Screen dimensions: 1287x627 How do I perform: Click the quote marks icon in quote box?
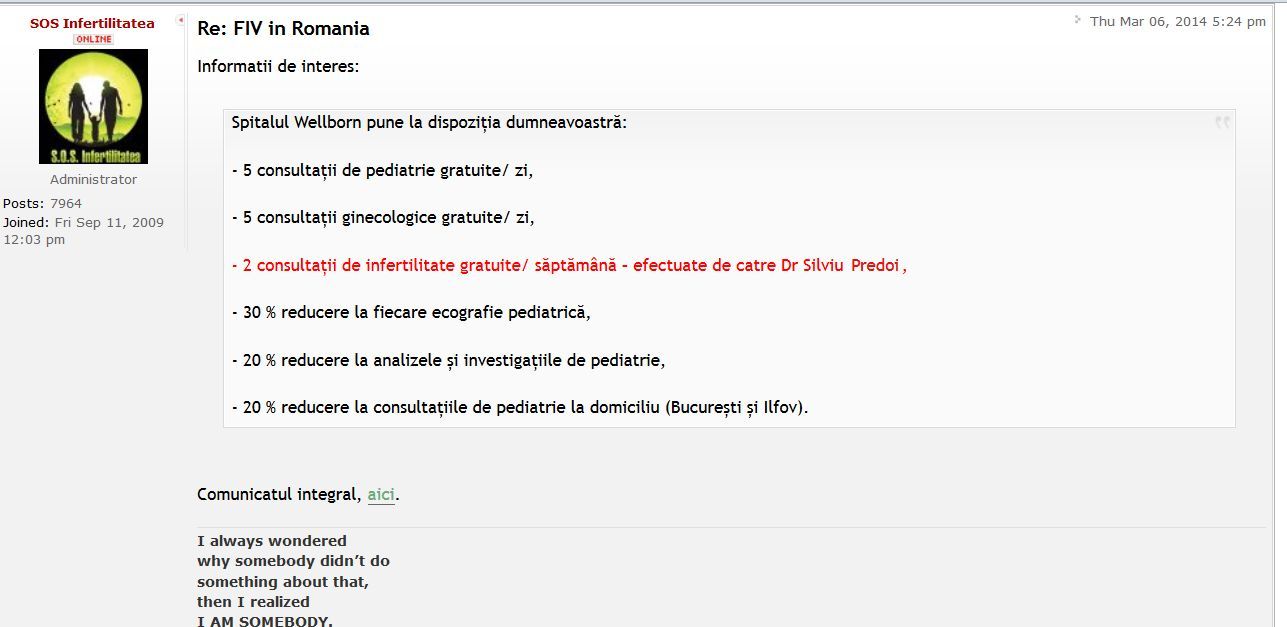(x=1222, y=122)
